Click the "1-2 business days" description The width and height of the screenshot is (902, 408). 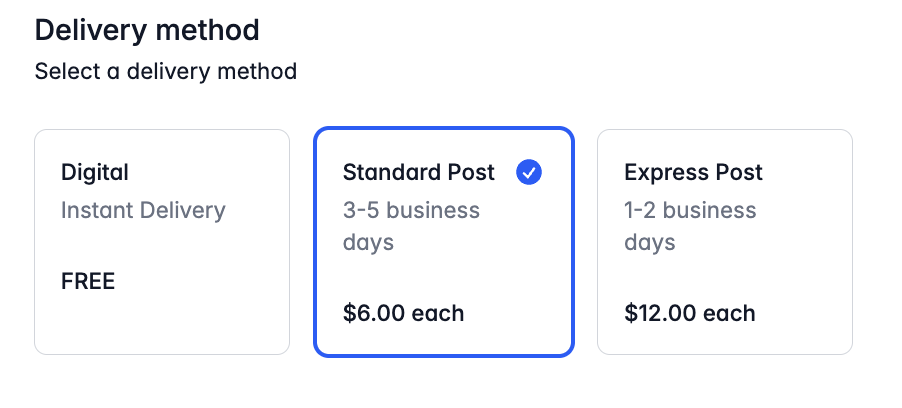pos(690,226)
